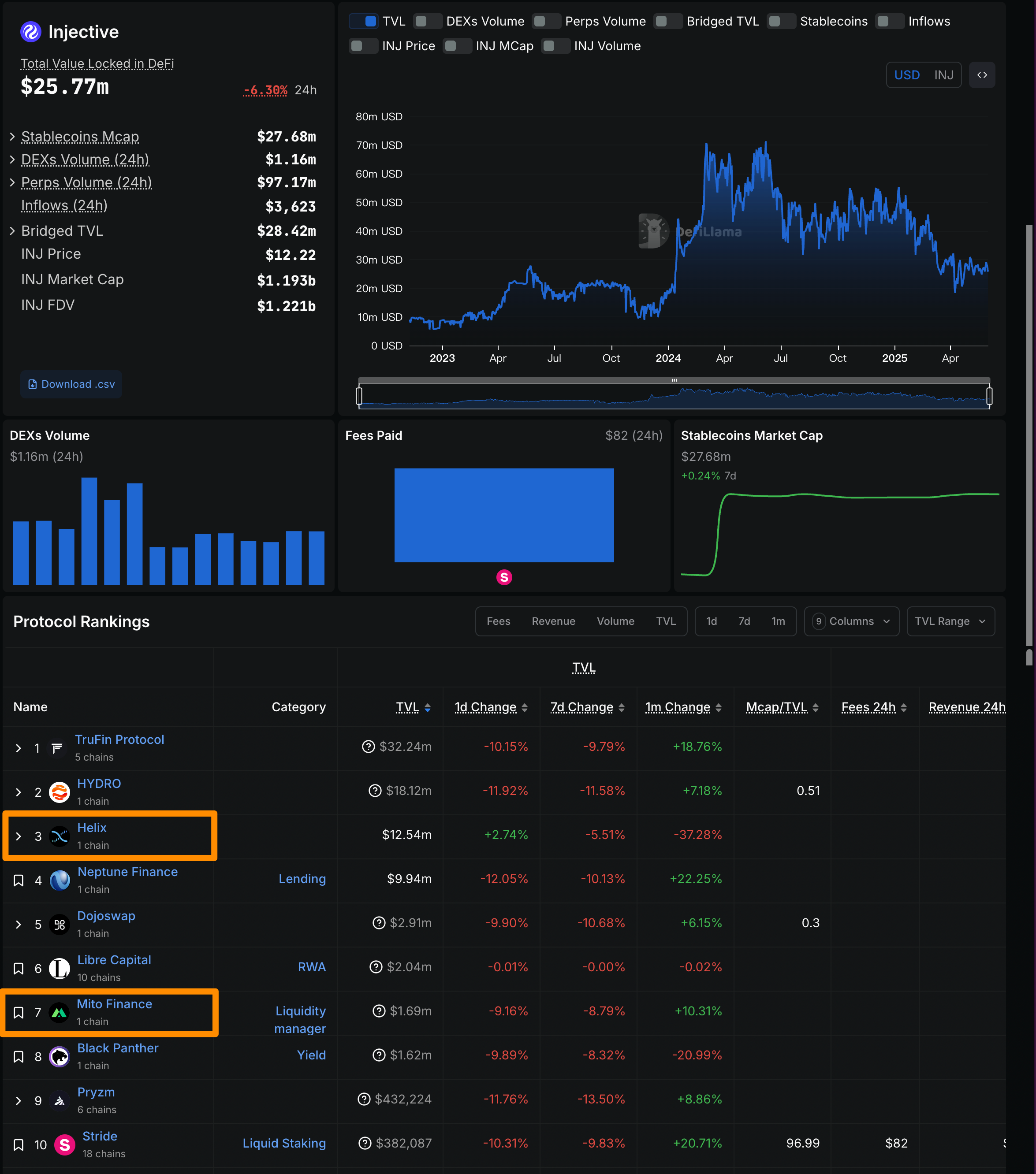Expand the Stablecoins Mcap row
The image size is (1036, 1174).
12,137
